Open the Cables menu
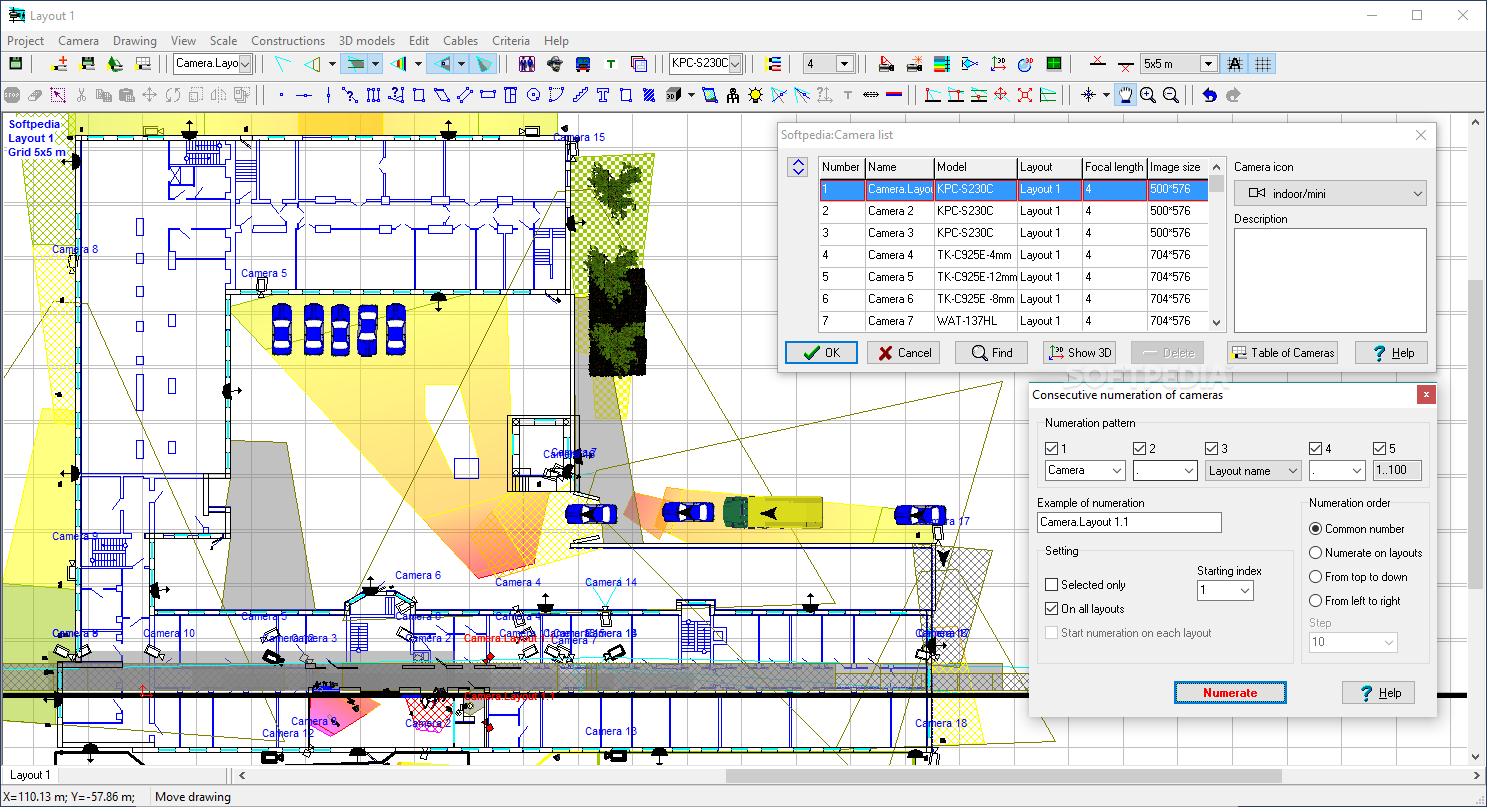The height and width of the screenshot is (807, 1487). pos(461,41)
